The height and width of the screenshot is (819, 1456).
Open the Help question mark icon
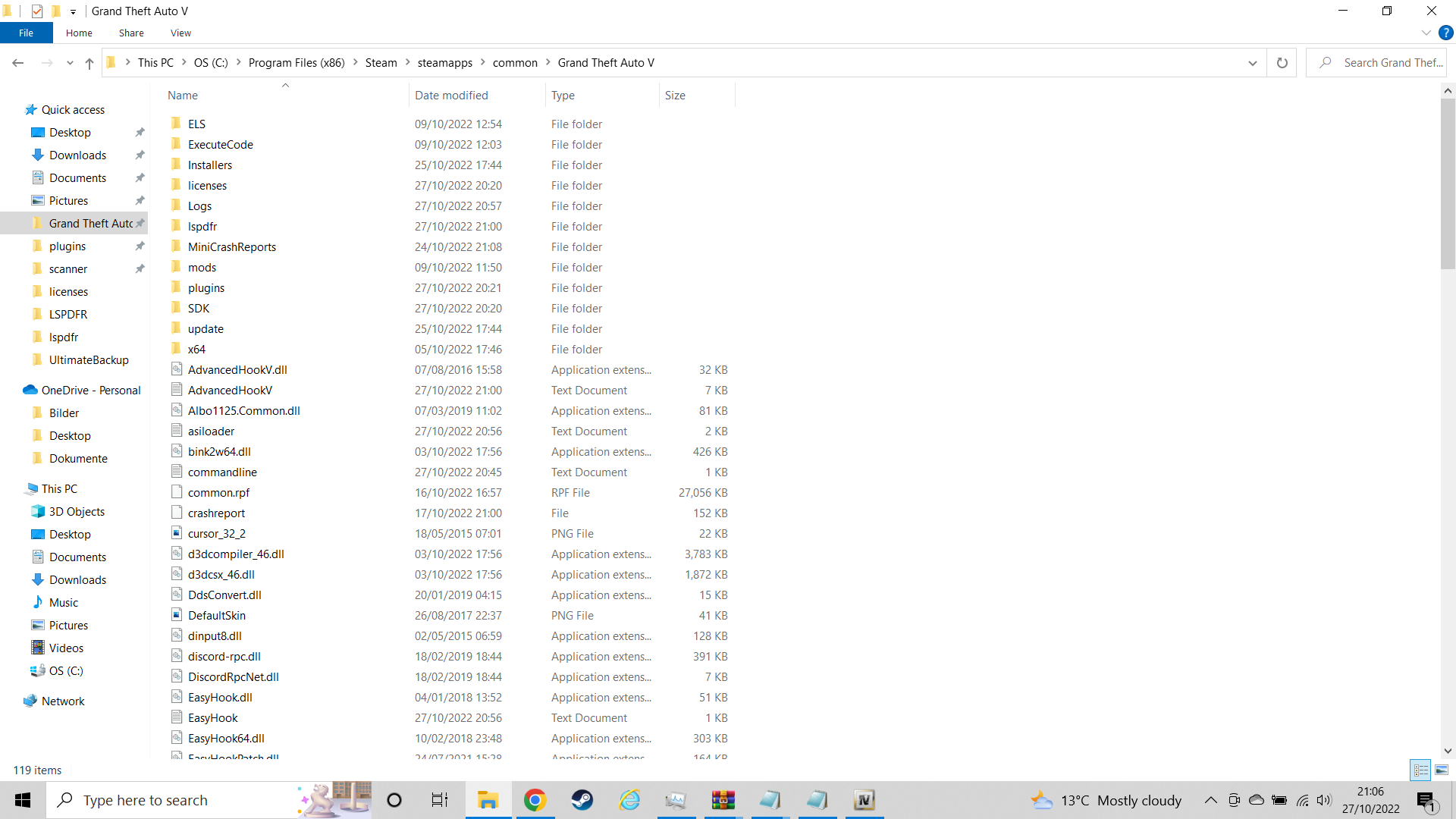pyautogui.click(x=1446, y=33)
